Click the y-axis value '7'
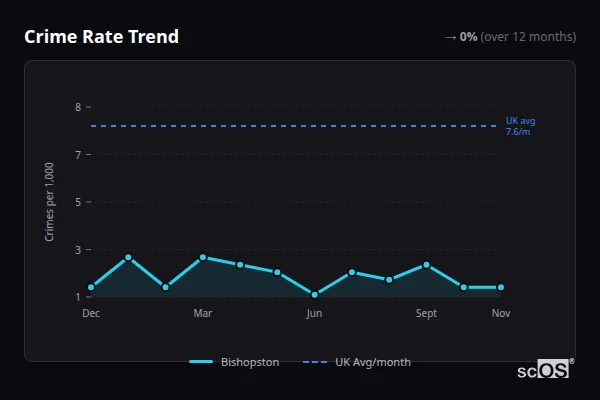600x400 pixels. [x=78, y=155]
